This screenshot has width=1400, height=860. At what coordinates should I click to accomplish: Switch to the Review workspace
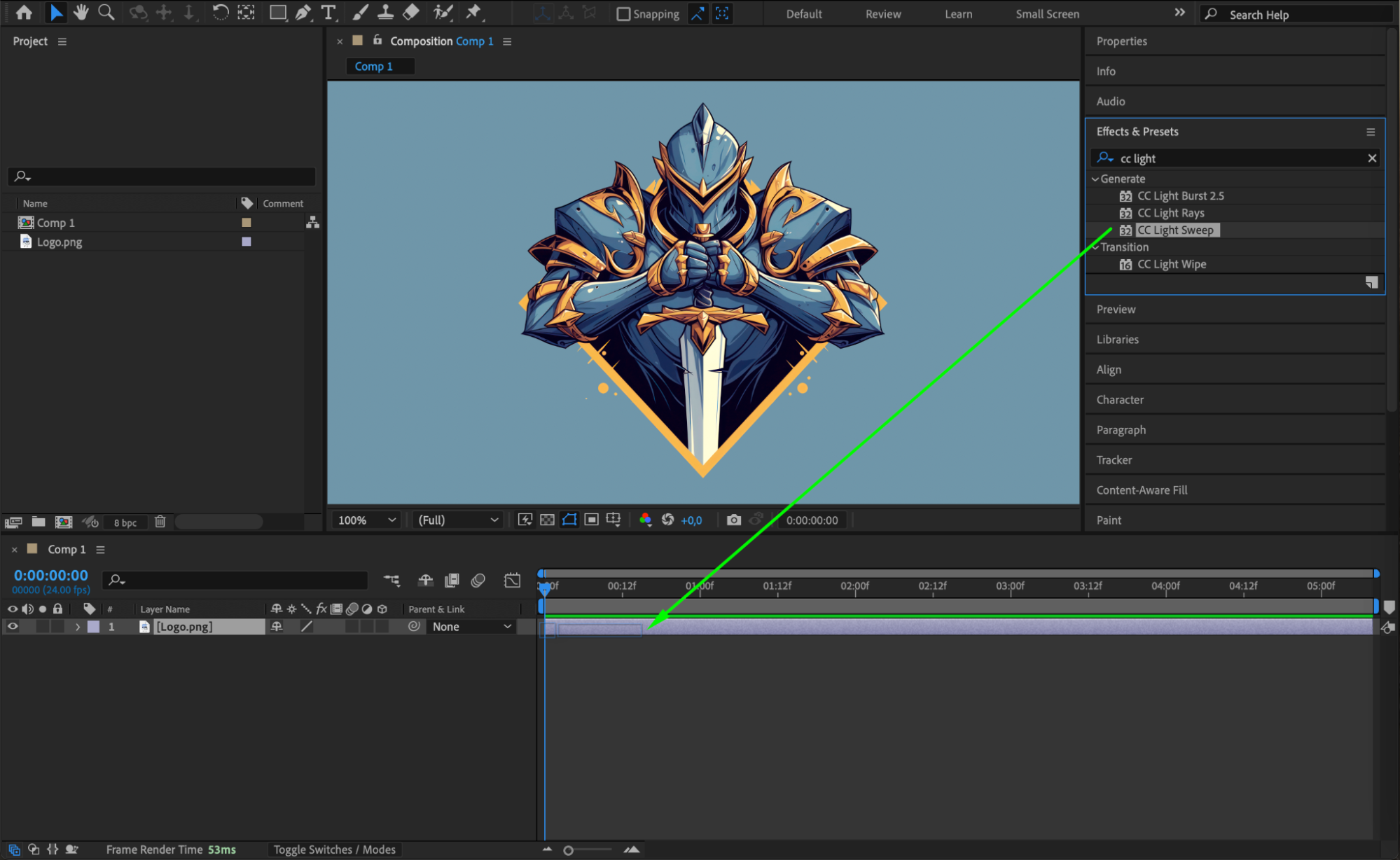click(882, 14)
